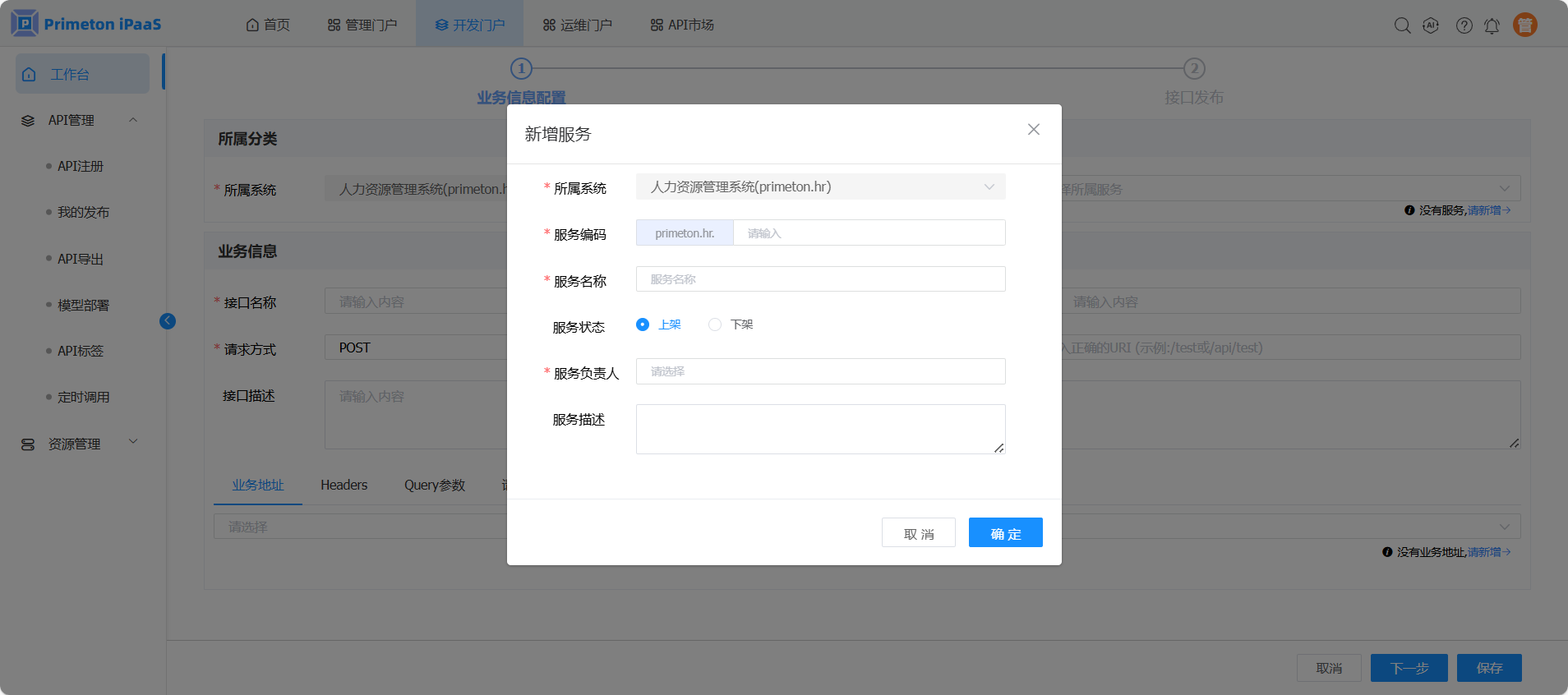Click into the 服务名称 input field
1568x695 pixels.
[x=820, y=279]
